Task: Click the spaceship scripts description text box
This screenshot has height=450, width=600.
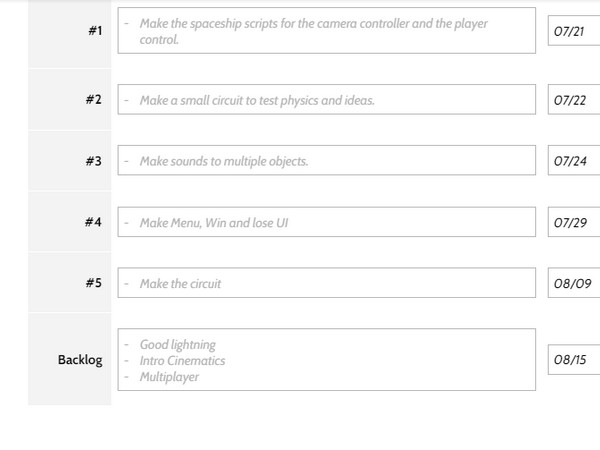Action: (x=326, y=30)
